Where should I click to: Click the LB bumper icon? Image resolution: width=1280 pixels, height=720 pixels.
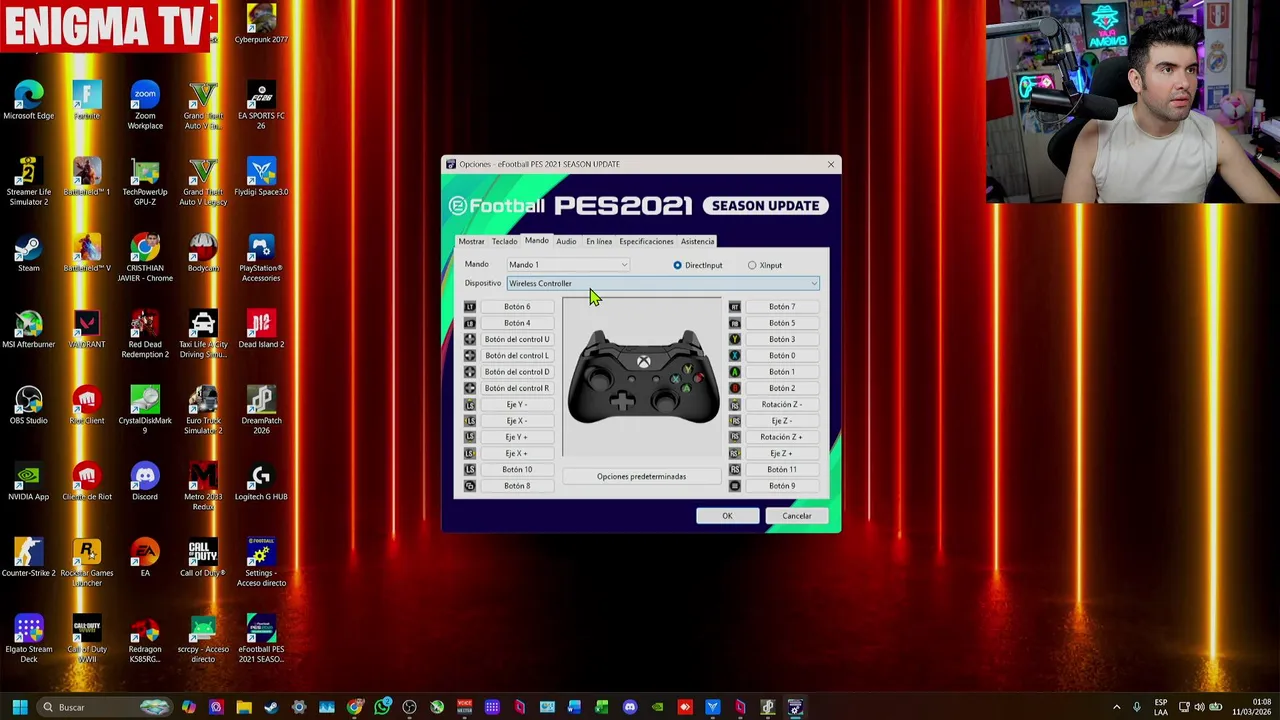point(470,323)
